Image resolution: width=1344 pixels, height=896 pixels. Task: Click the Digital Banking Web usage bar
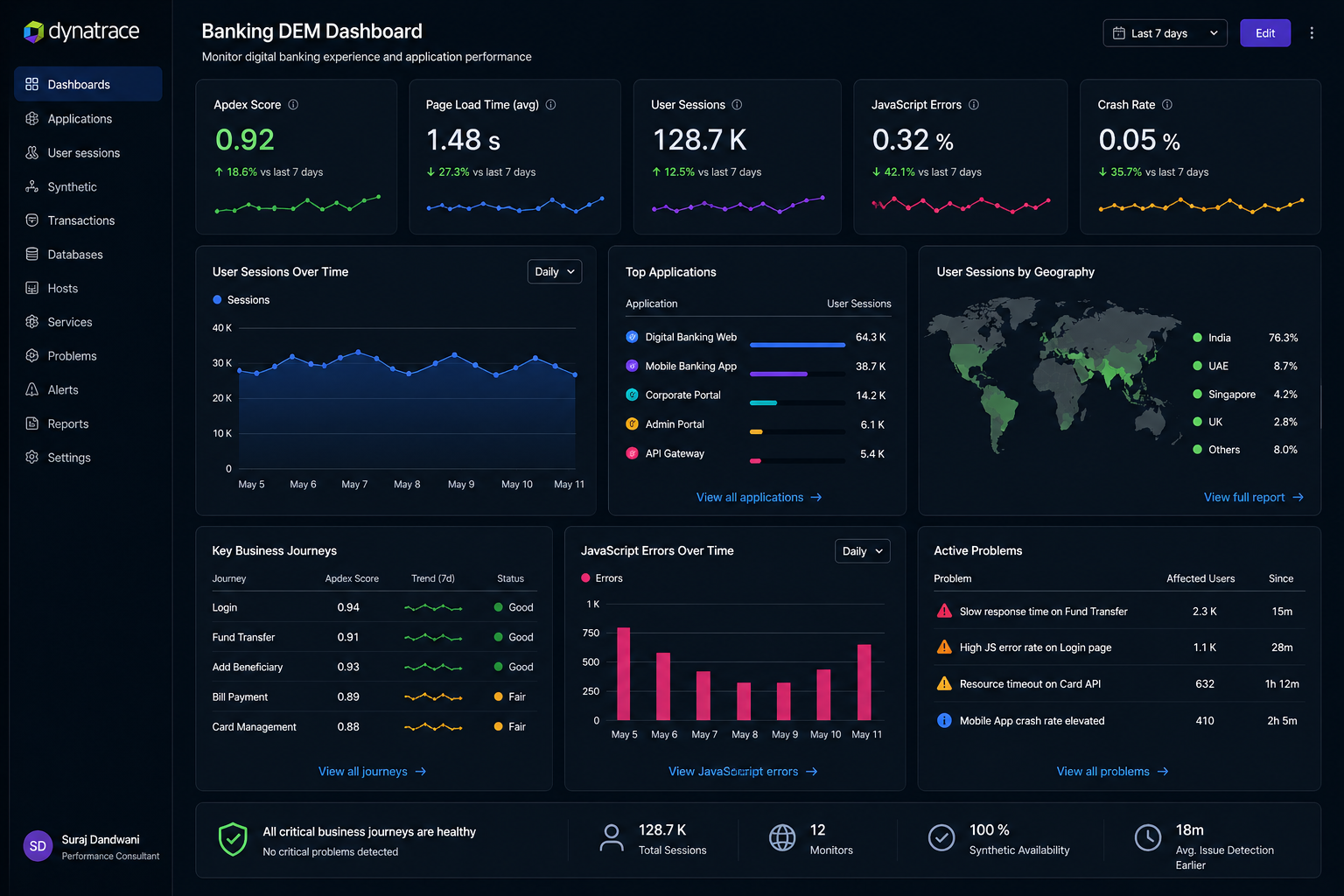(x=798, y=345)
